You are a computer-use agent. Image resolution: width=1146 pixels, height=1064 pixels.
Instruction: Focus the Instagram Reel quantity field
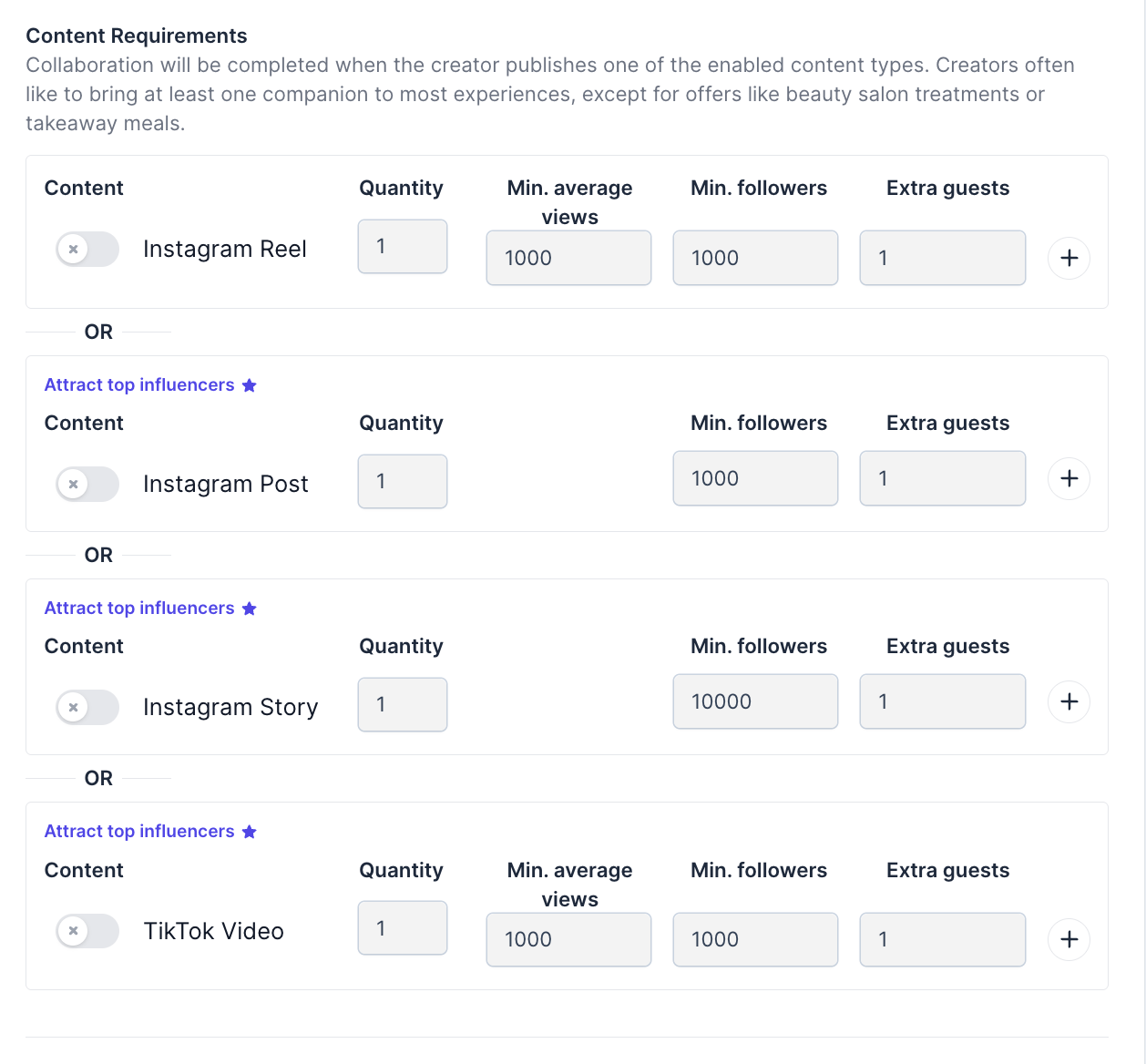(x=403, y=246)
